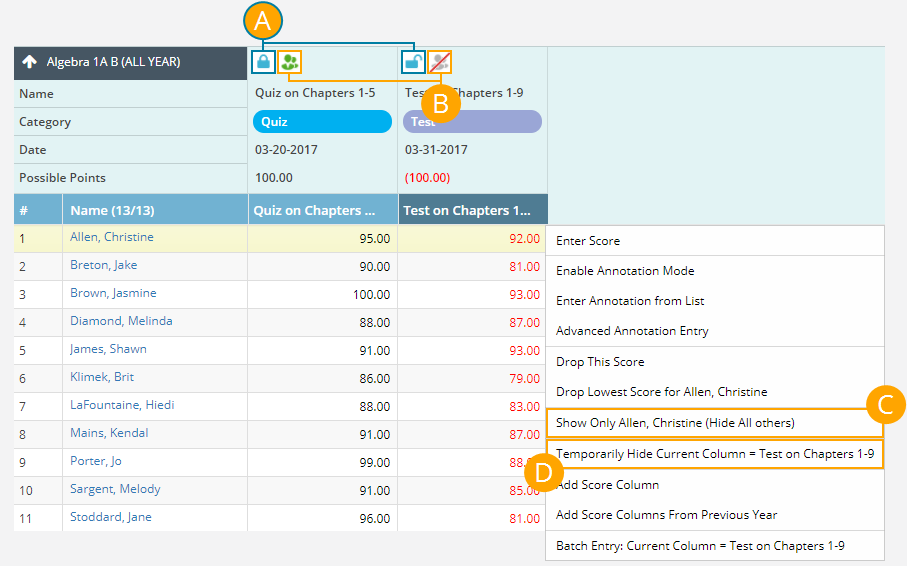Click the quiz date 03-20-2017
Image resolution: width=907 pixels, height=566 pixels.
[x=286, y=150]
